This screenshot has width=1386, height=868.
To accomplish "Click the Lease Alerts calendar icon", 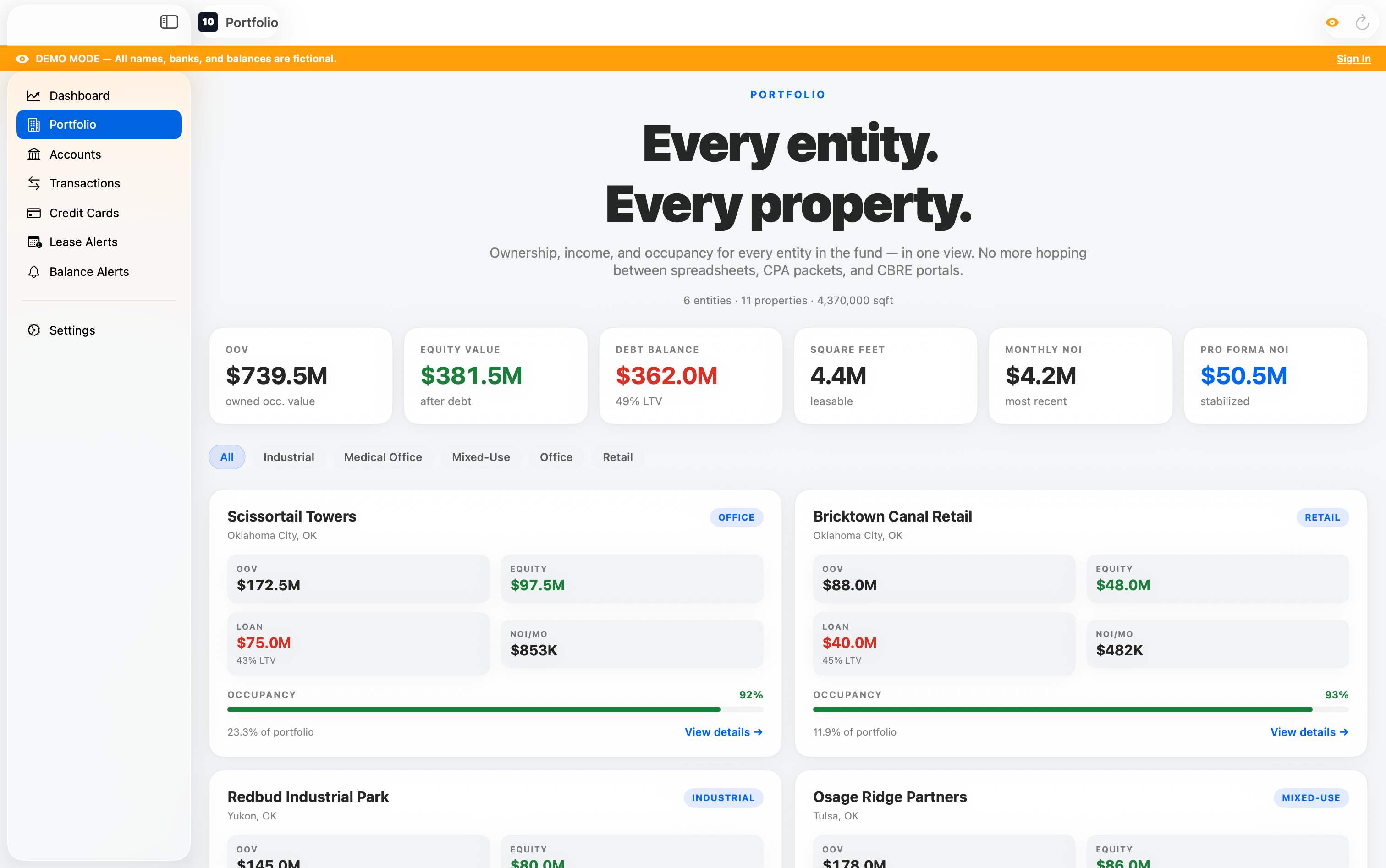I will click(34, 242).
